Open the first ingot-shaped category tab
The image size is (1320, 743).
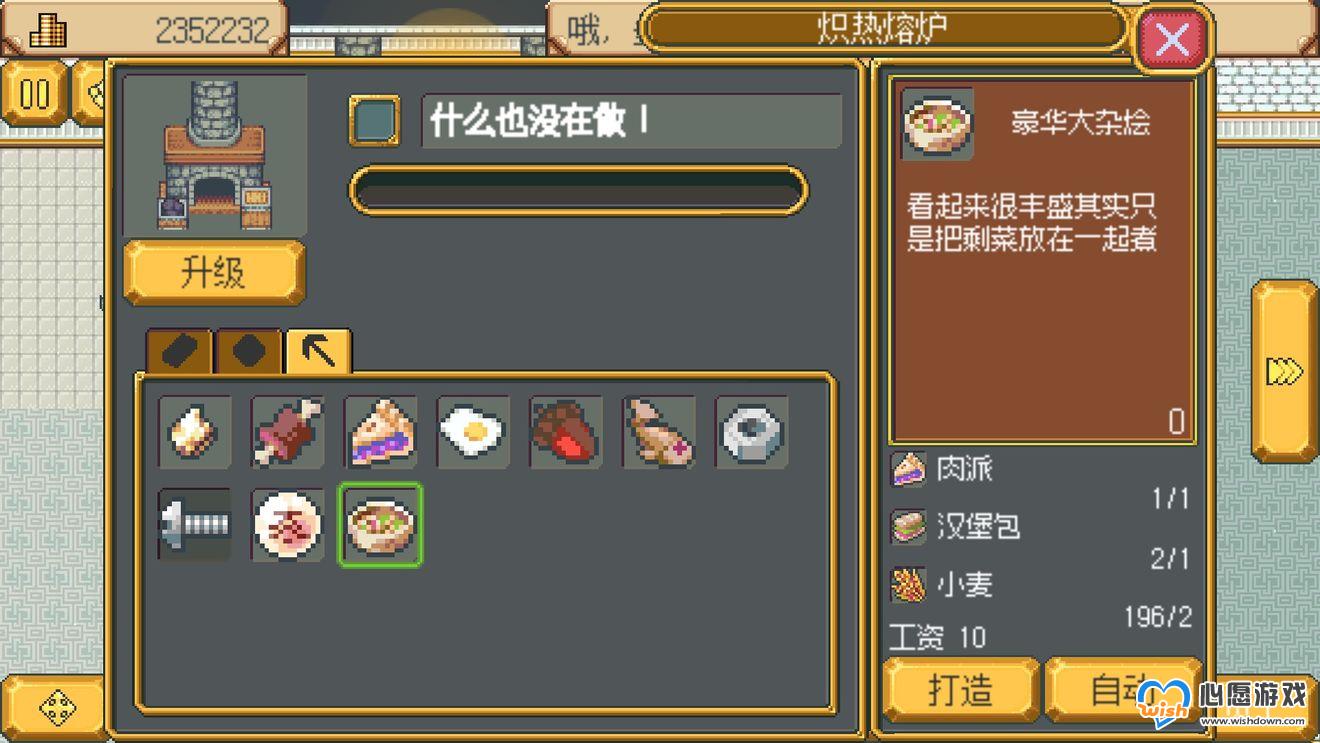coord(180,352)
